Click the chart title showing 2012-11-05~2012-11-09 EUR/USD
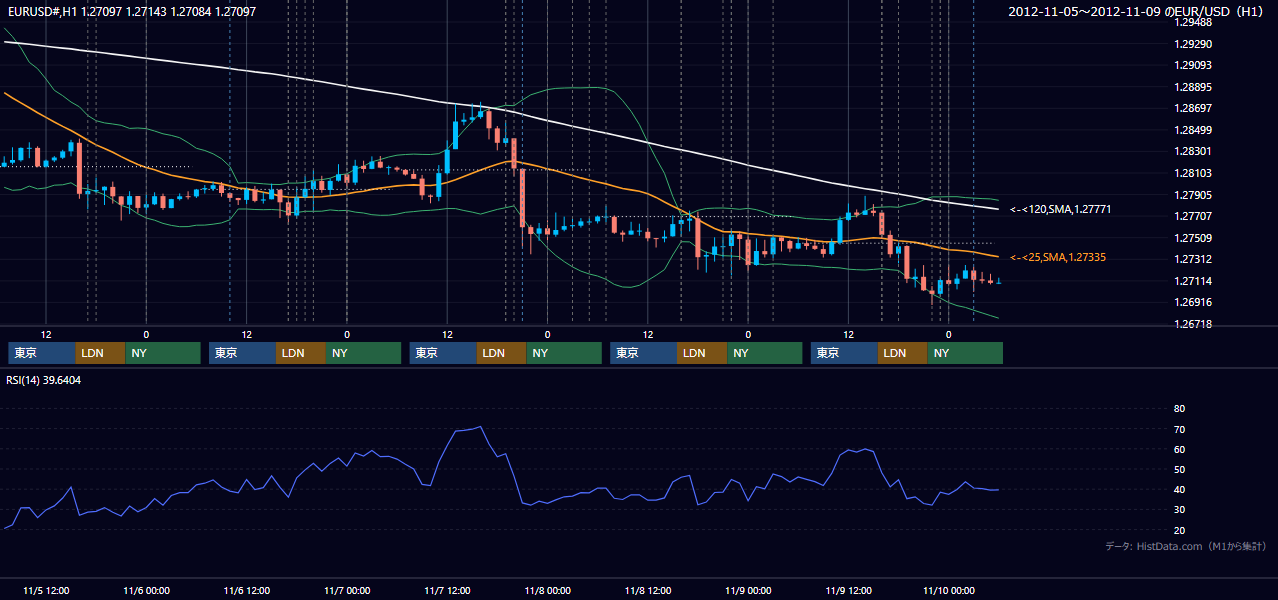The width and height of the screenshot is (1278, 600). pos(1137,12)
